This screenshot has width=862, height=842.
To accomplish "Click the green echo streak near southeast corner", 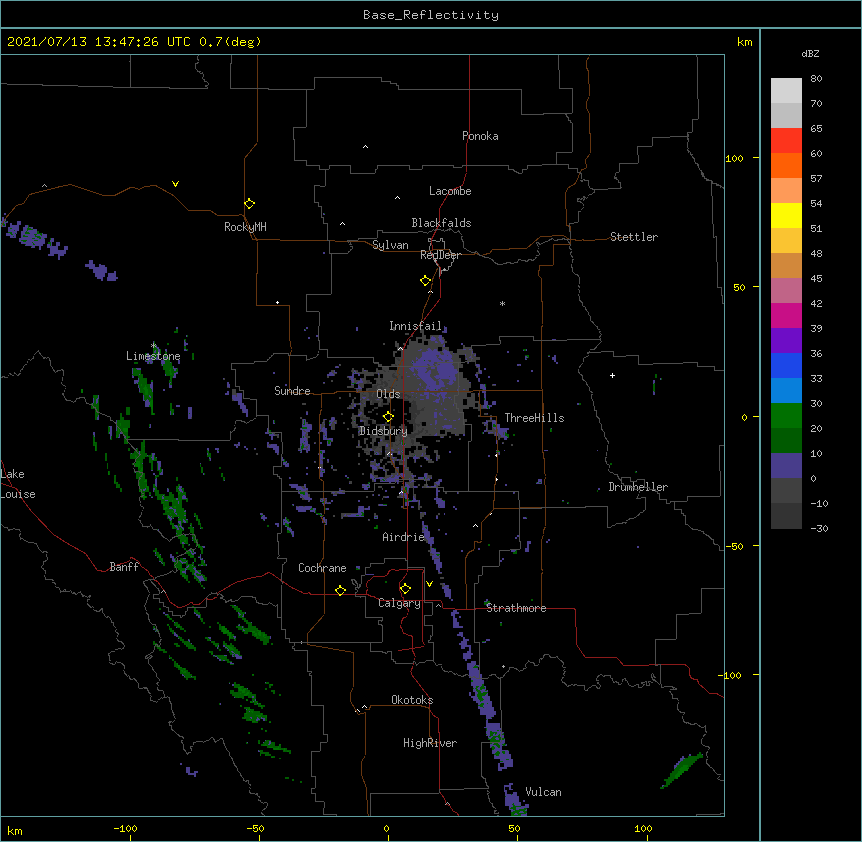I will point(682,769).
